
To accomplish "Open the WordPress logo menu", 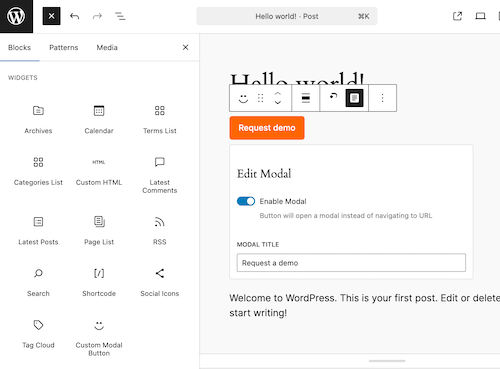I will (x=16, y=16).
